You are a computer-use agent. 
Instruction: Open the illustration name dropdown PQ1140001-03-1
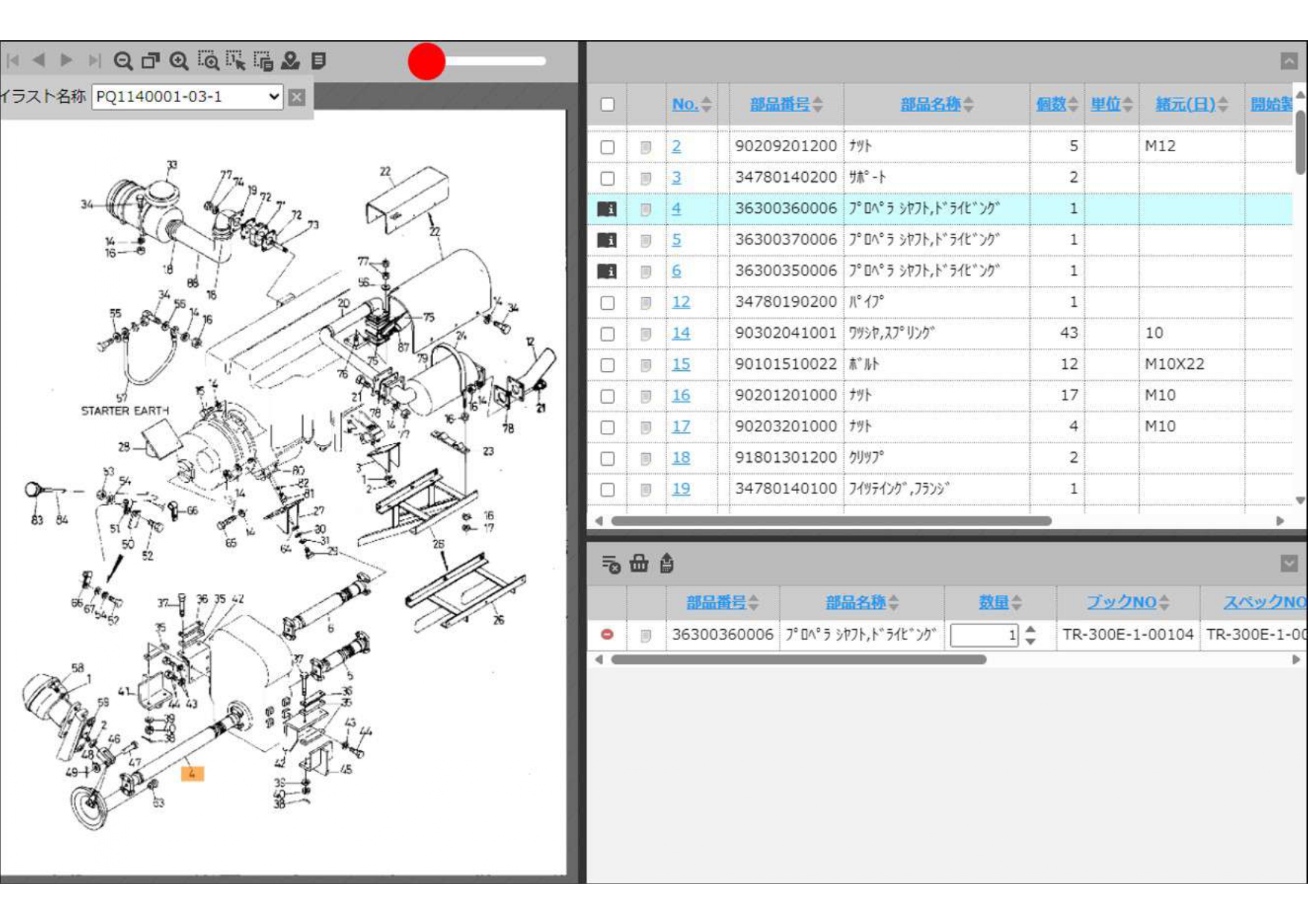(x=186, y=97)
